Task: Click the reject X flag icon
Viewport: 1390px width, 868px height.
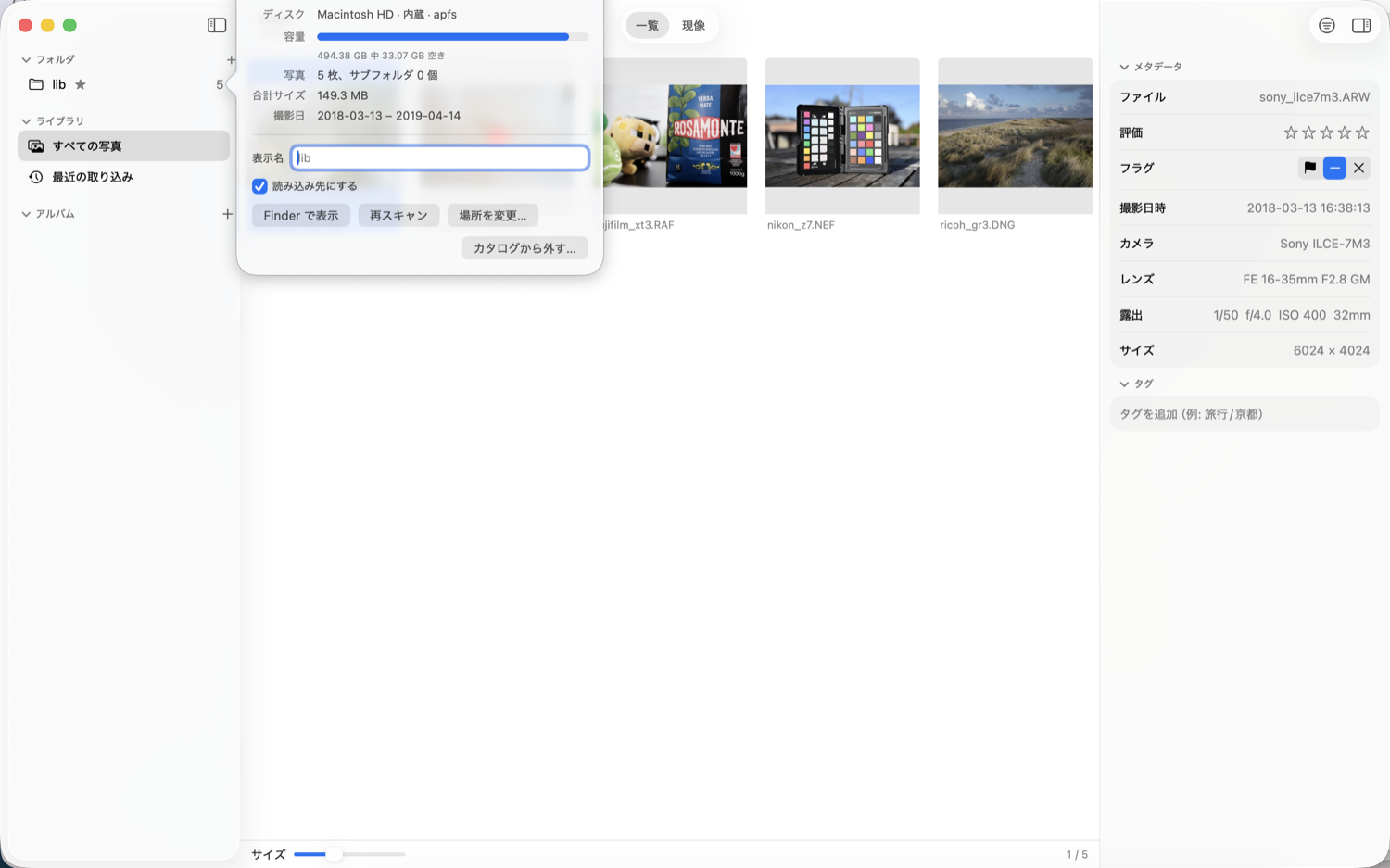Action: tap(1358, 168)
